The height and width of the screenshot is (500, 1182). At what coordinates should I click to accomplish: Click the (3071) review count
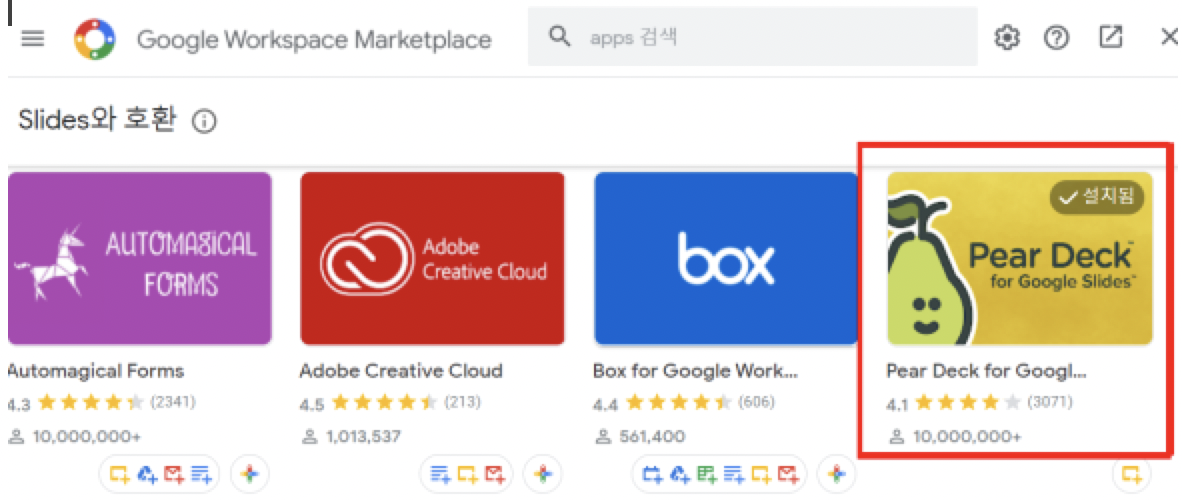[1050, 403]
